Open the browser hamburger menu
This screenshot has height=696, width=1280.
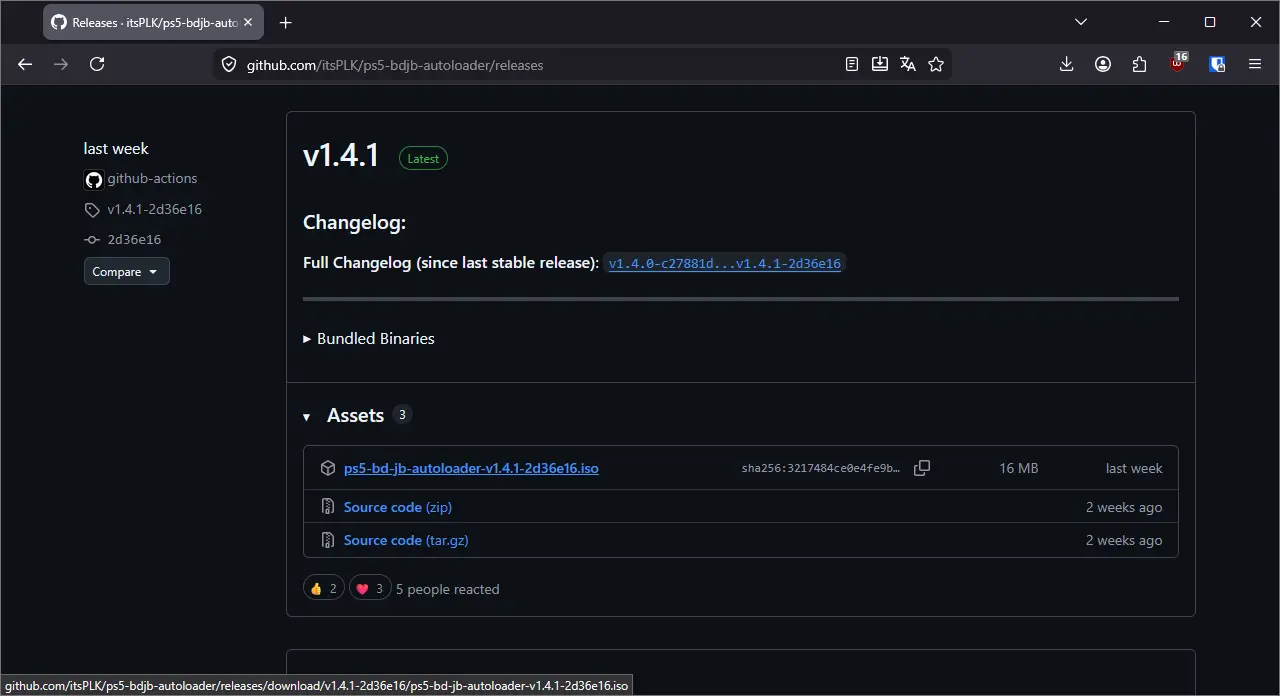point(1255,64)
